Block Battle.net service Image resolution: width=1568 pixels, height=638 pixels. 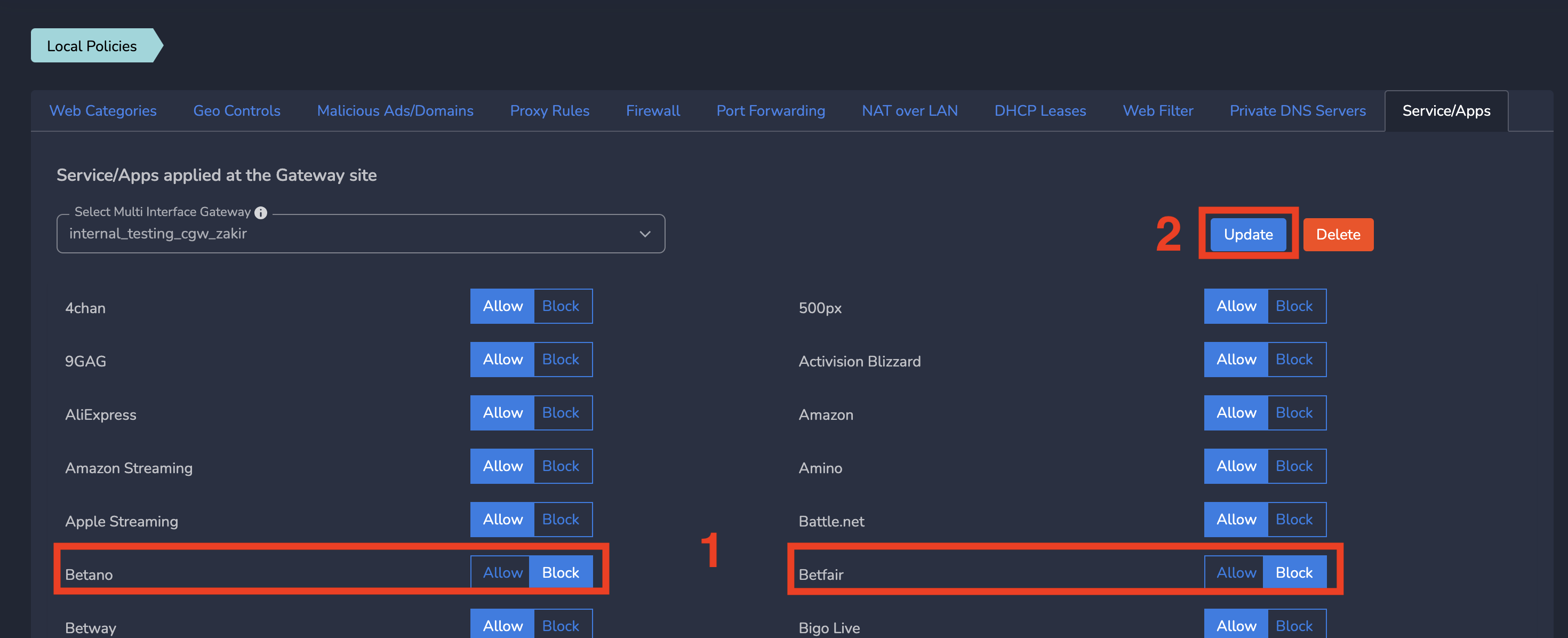tap(1294, 519)
